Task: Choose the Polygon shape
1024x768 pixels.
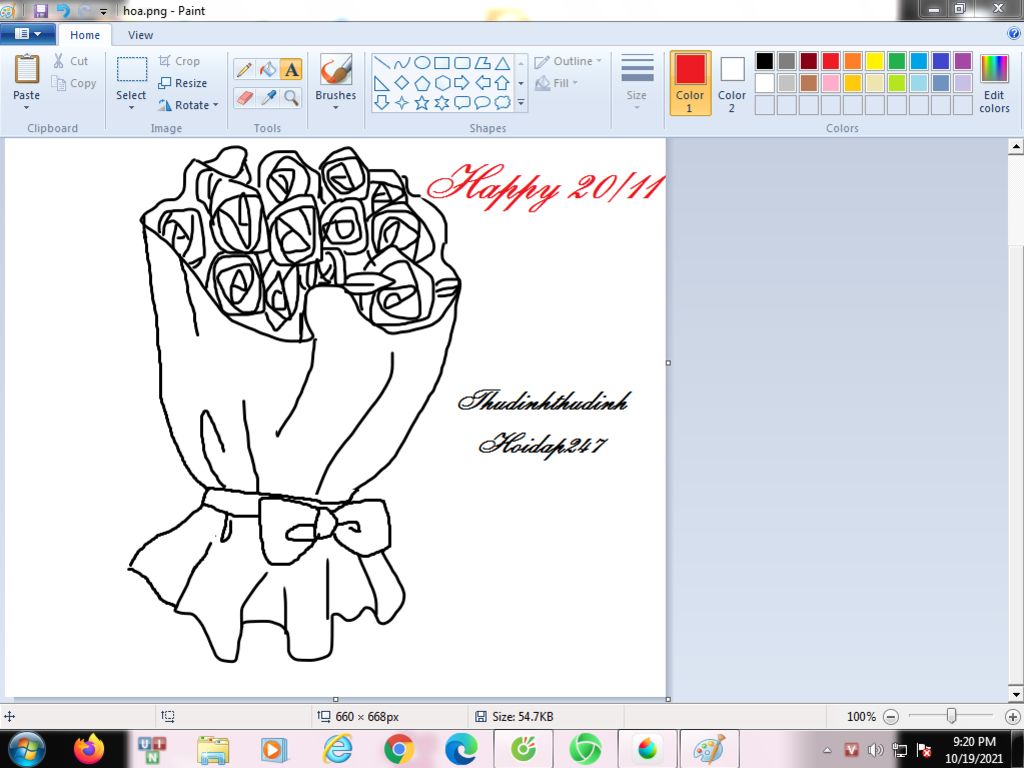Action: [483, 63]
